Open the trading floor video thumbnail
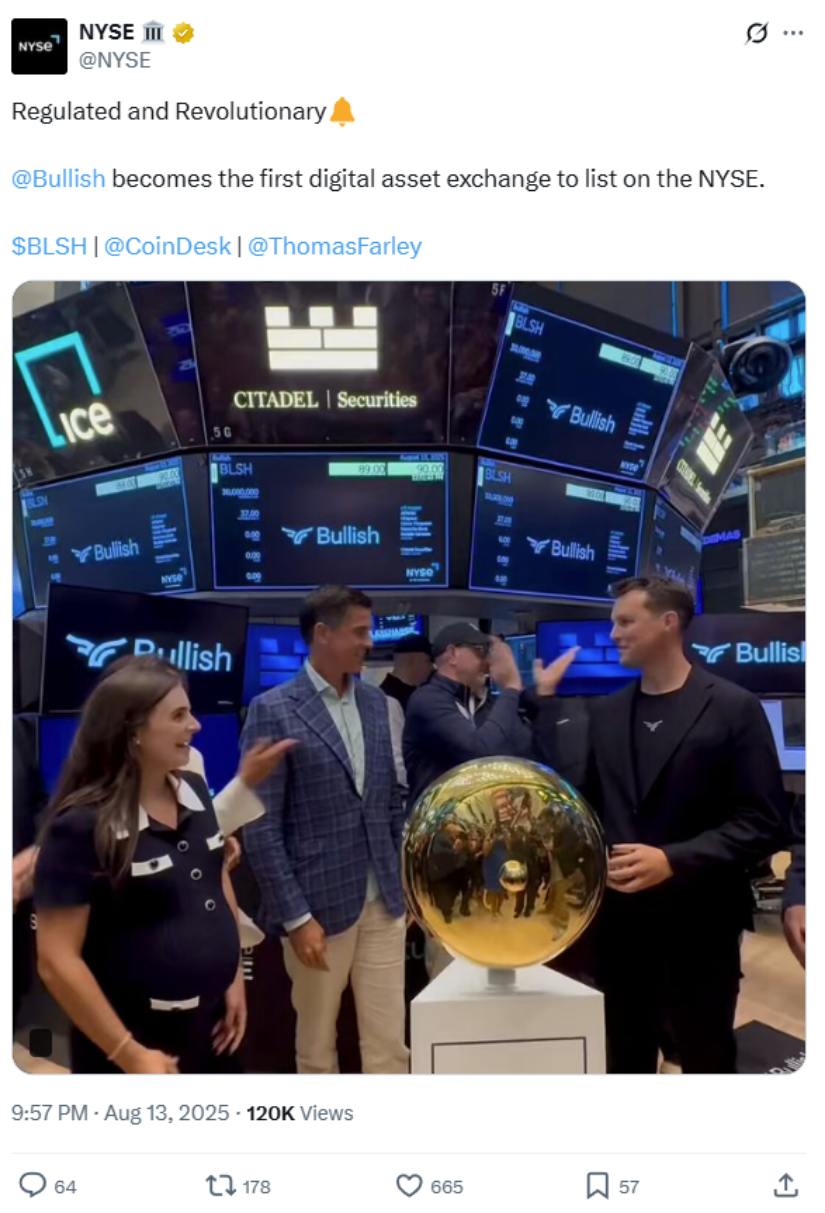Viewport: 825px width, 1213px height. [408, 677]
